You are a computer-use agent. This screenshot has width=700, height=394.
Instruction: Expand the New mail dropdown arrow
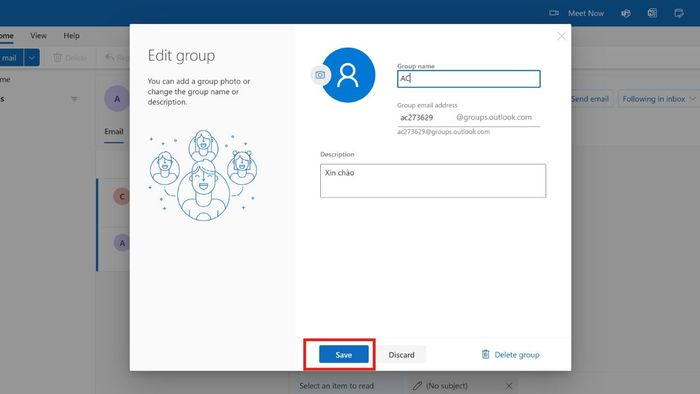(x=32, y=58)
